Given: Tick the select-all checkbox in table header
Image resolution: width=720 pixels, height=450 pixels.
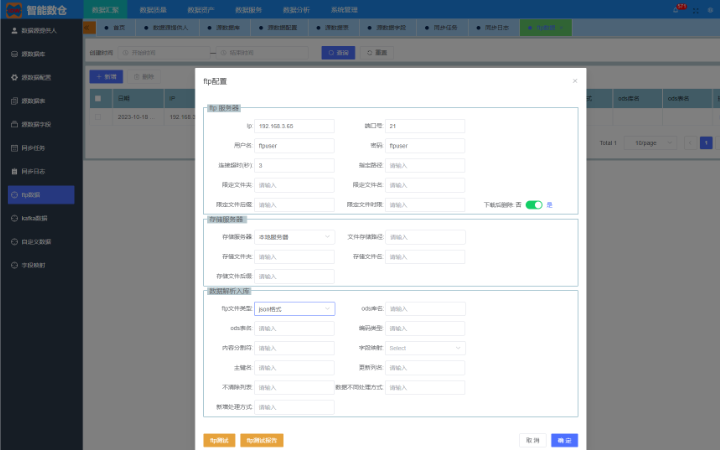Looking at the screenshot, I should point(98,98).
